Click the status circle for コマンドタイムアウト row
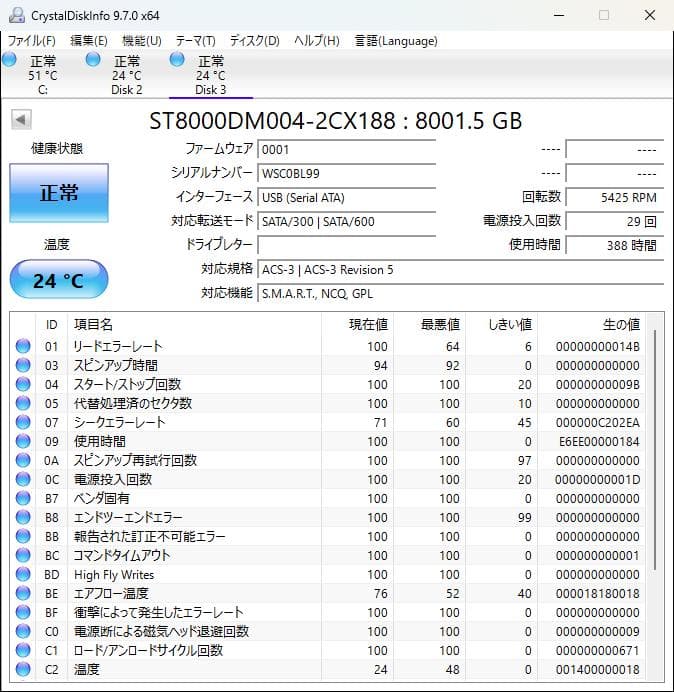674x692 pixels. pyautogui.click(x=23, y=555)
